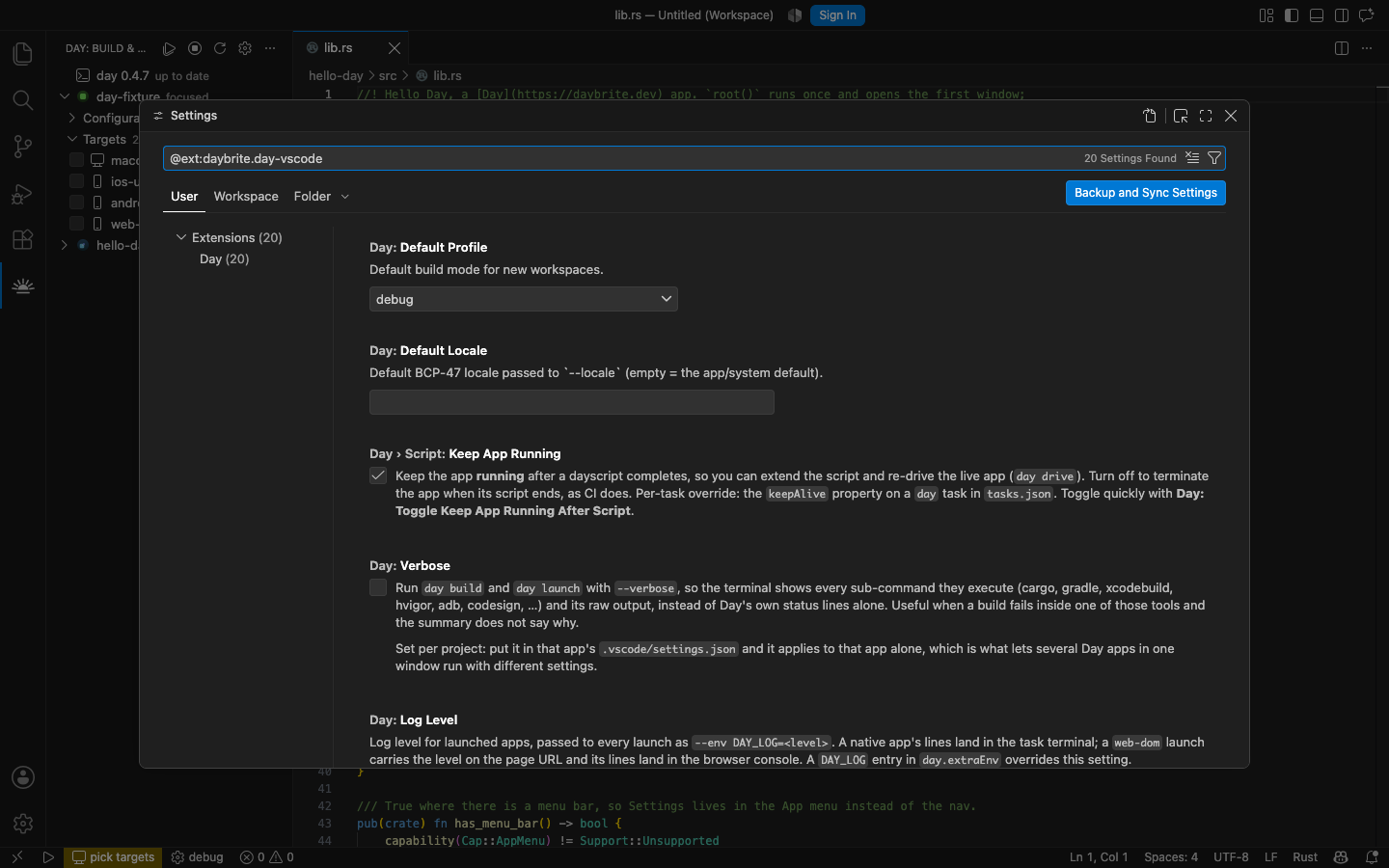Click src breadcrumb segment

(388, 75)
